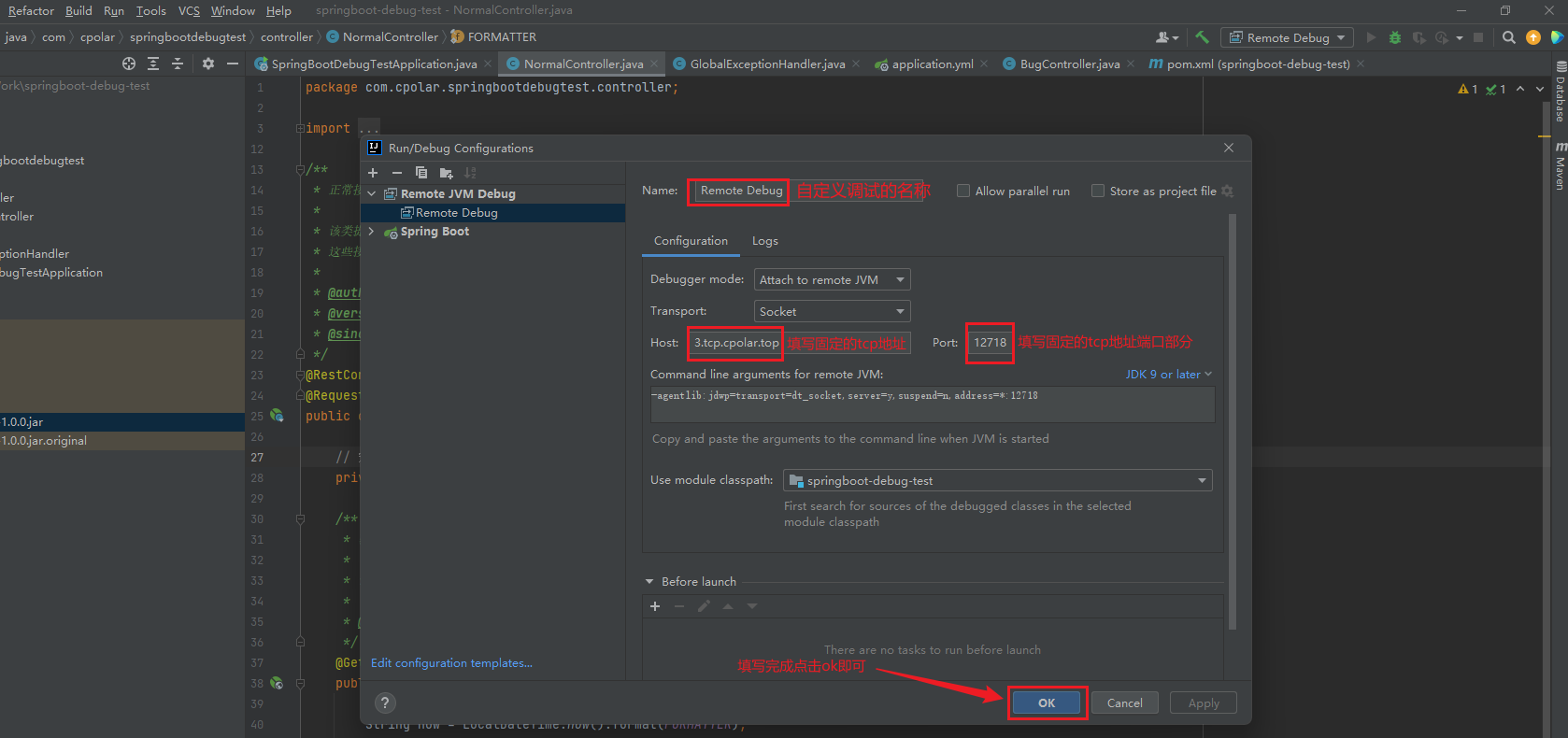This screenshot has height=738, width=1568.
Task: Click the Remove Configuration minus icon
Action: [x=397, y=173]
